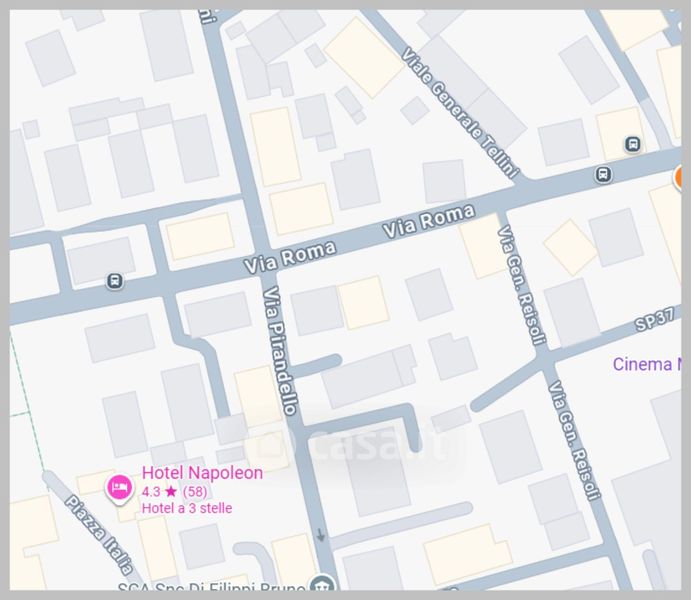This screenshot has height=600, width=691.
Task: Click the bus stop icon left of Via Pirandello
Action: 116,281
